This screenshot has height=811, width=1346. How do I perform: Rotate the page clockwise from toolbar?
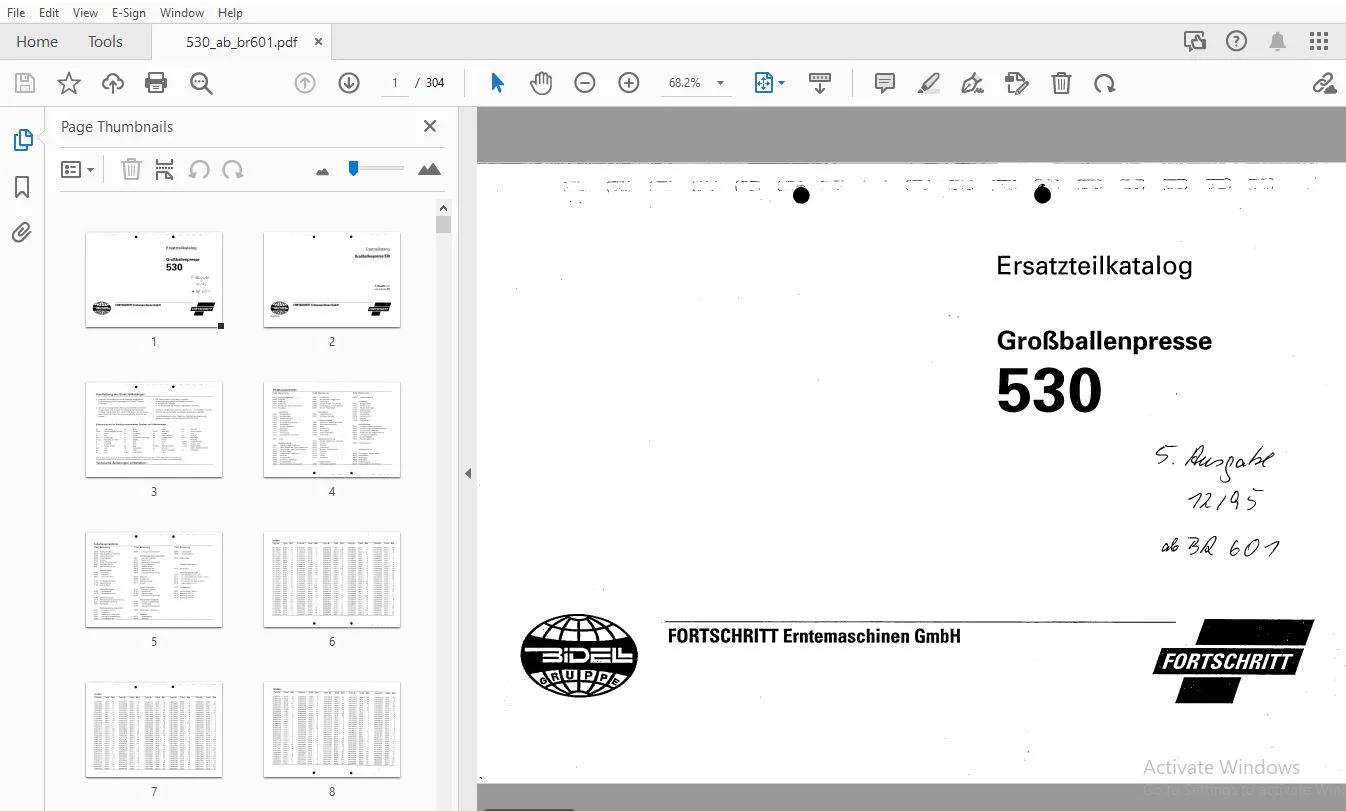(x=1105, y=83)
